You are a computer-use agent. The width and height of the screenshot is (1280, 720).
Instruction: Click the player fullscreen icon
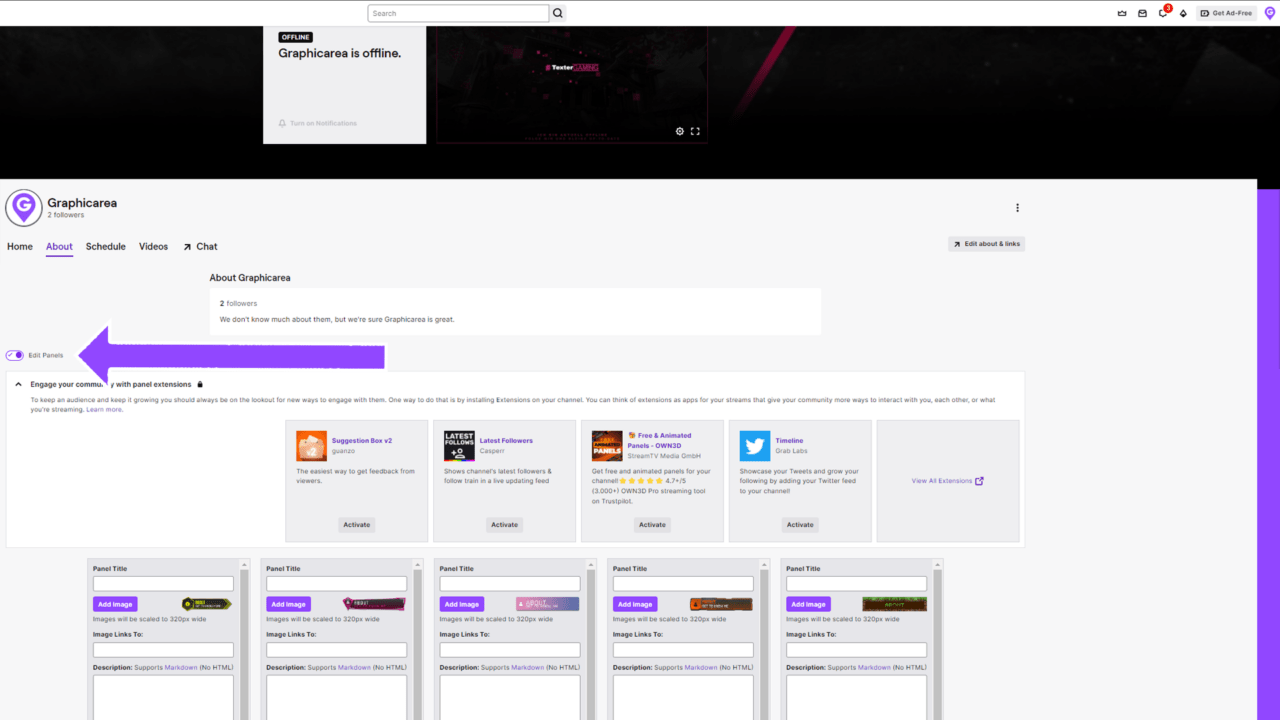(x=695, y=131)
